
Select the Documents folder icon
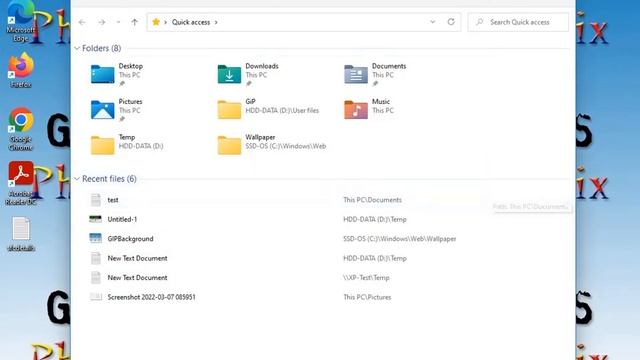coord(356,74)
